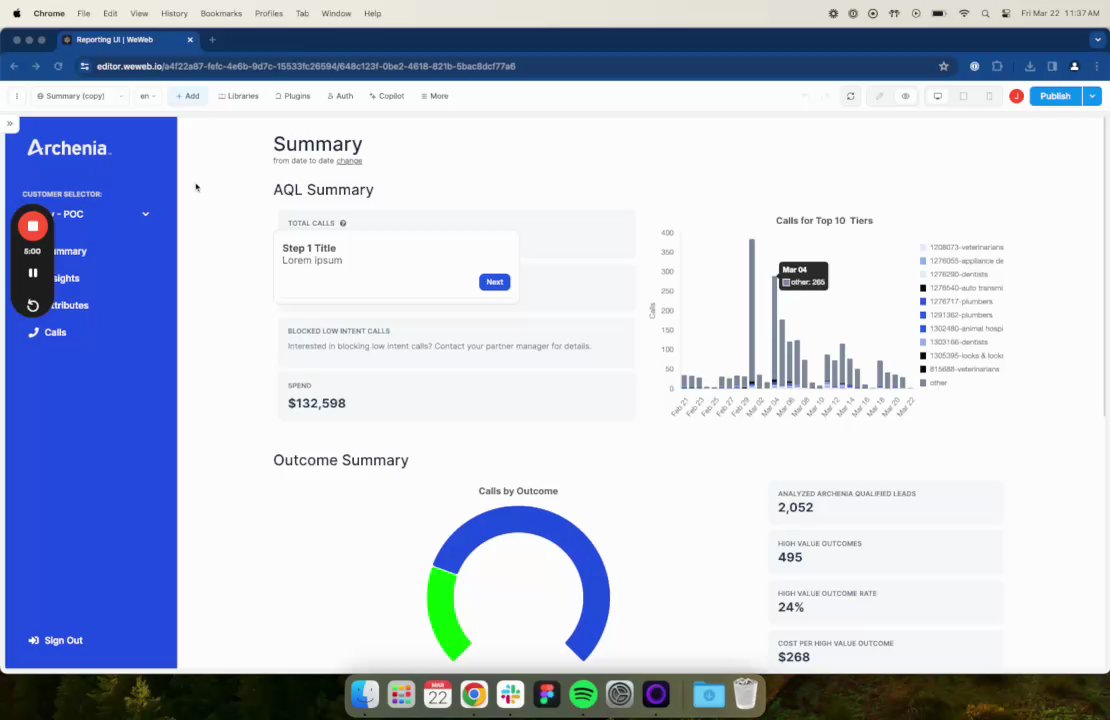Select the desktop viewport icon
1110x720 pixels.
[938, 96]
